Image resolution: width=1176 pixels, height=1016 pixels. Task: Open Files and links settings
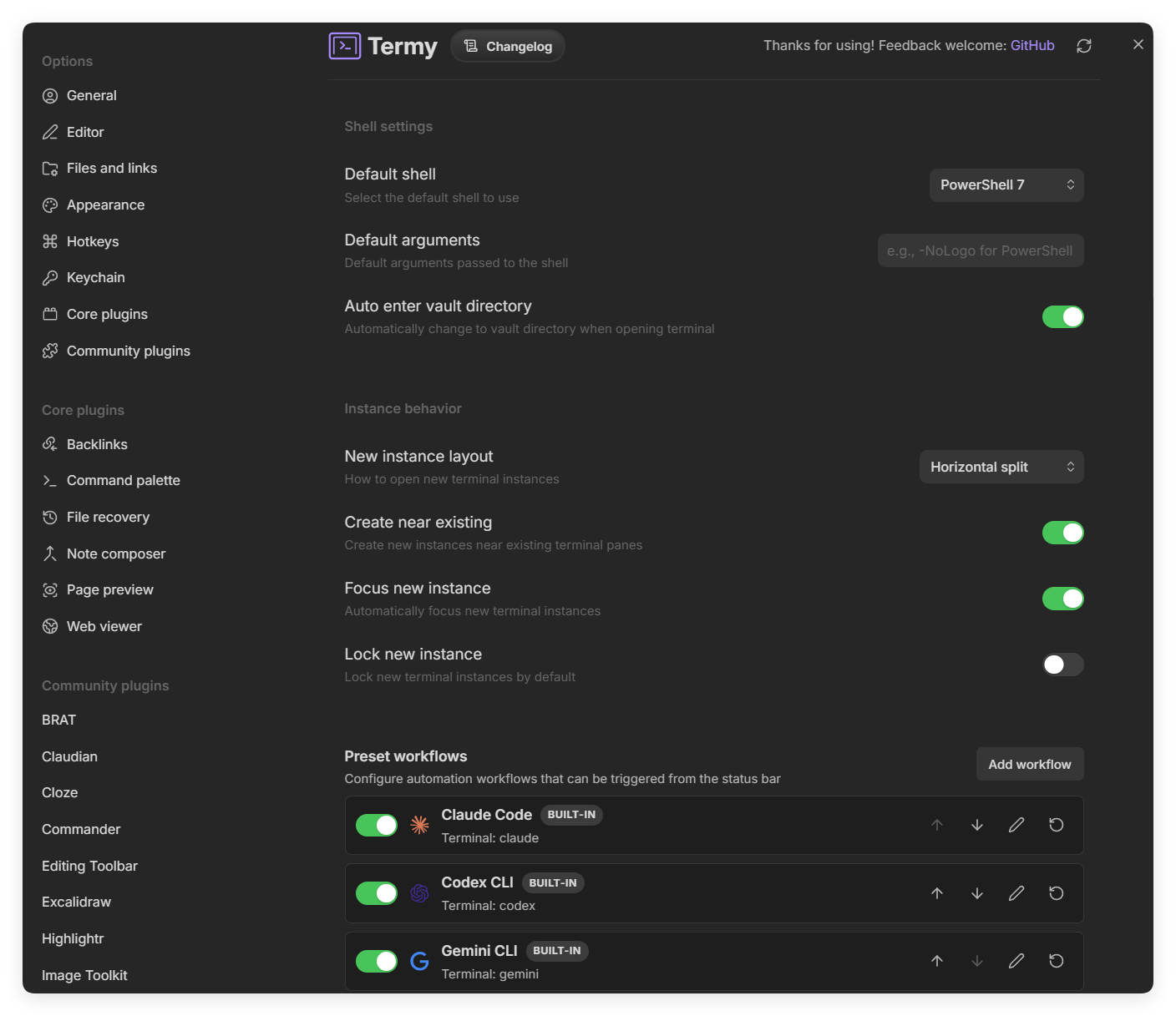click(112, 168)
